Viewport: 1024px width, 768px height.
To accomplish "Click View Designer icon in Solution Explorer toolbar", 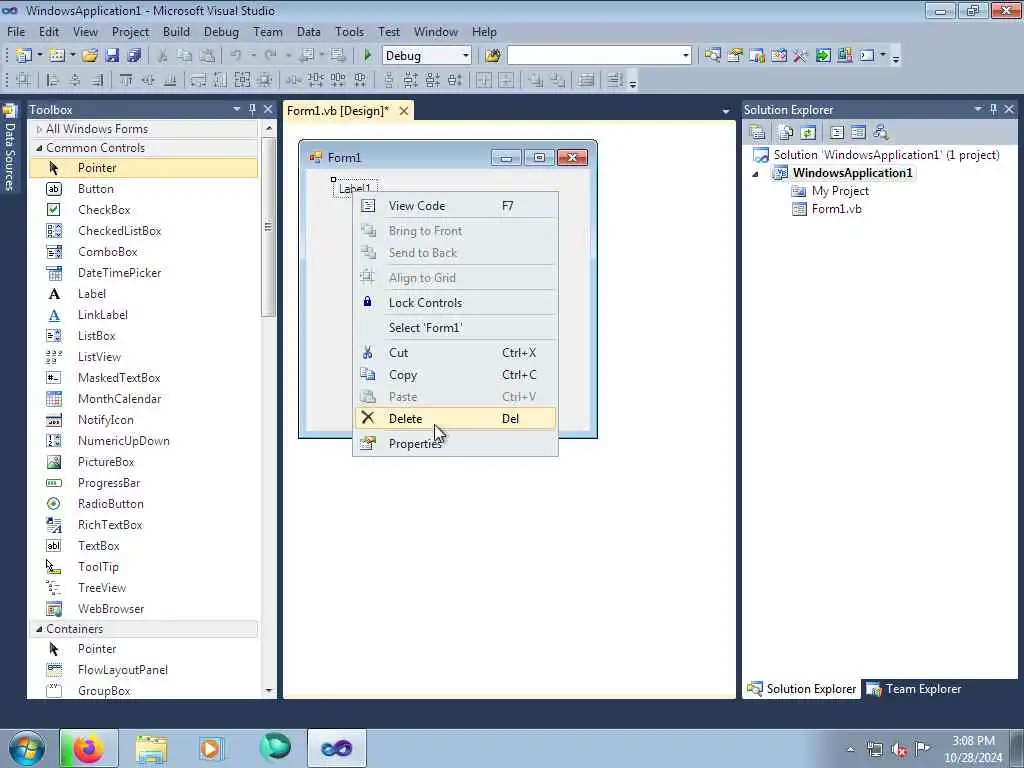I will click(858, 133).
